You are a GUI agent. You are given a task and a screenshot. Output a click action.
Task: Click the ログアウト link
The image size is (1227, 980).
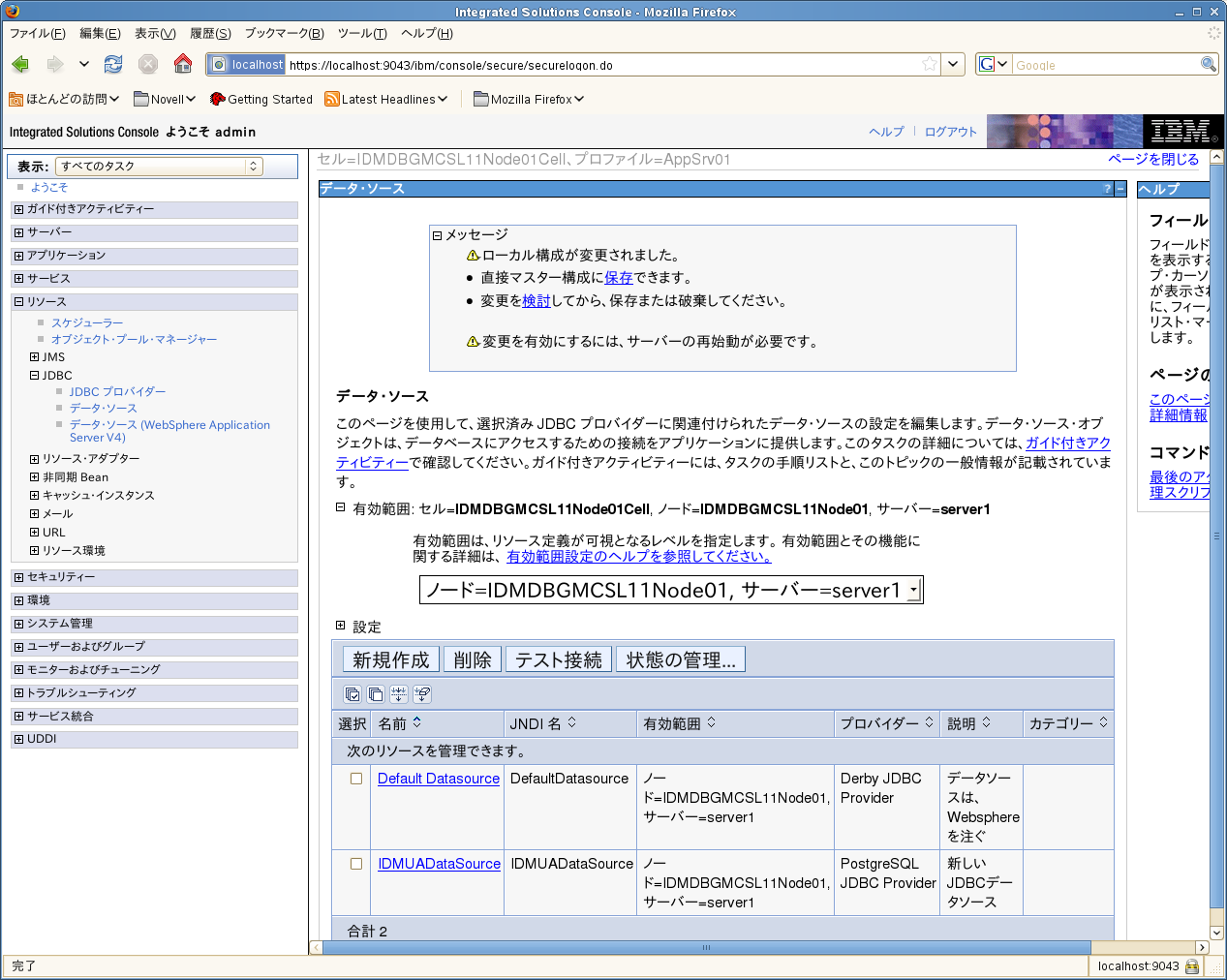(x=951, y=132)
